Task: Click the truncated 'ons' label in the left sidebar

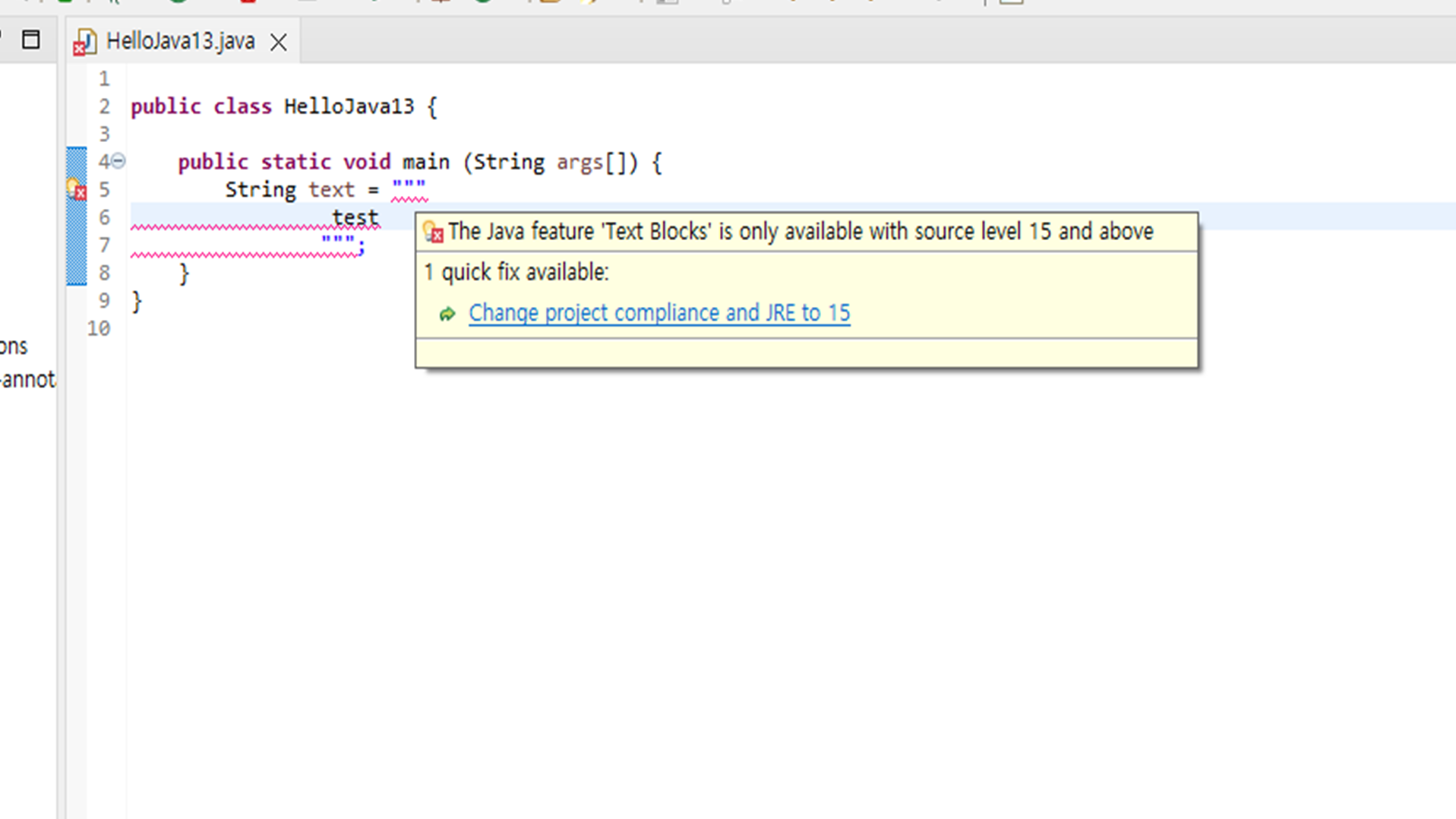Action: [x=13, y=346]
